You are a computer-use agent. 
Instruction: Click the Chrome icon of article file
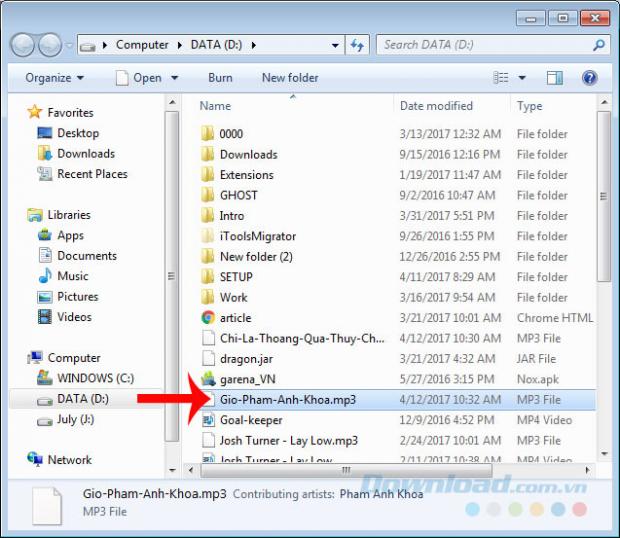click(208, 318)
